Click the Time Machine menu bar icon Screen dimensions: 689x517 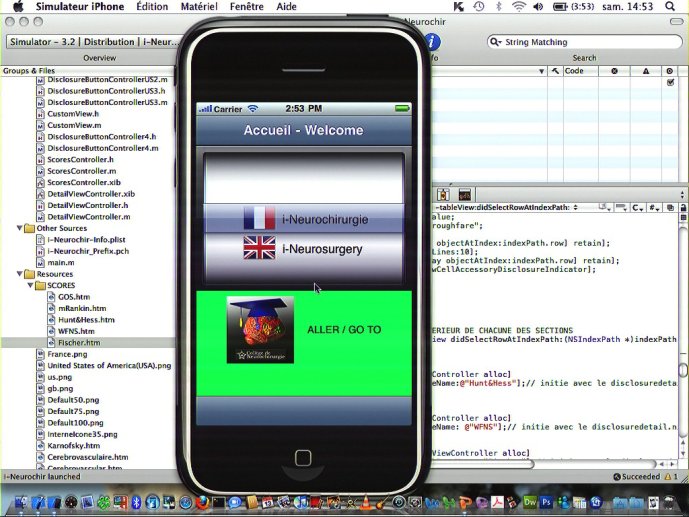point(479,6)
